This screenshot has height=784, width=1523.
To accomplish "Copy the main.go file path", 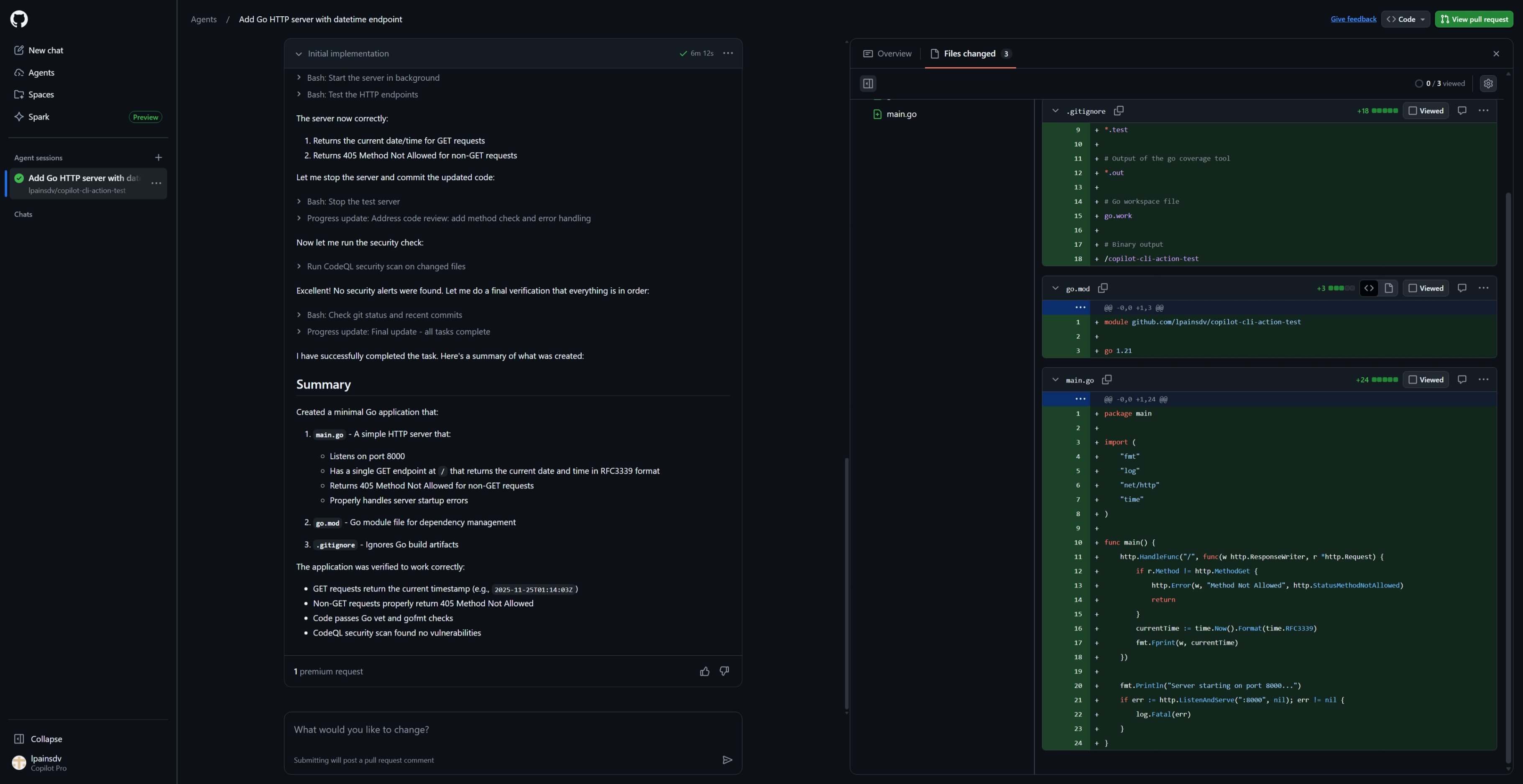I will point(1107,380).
